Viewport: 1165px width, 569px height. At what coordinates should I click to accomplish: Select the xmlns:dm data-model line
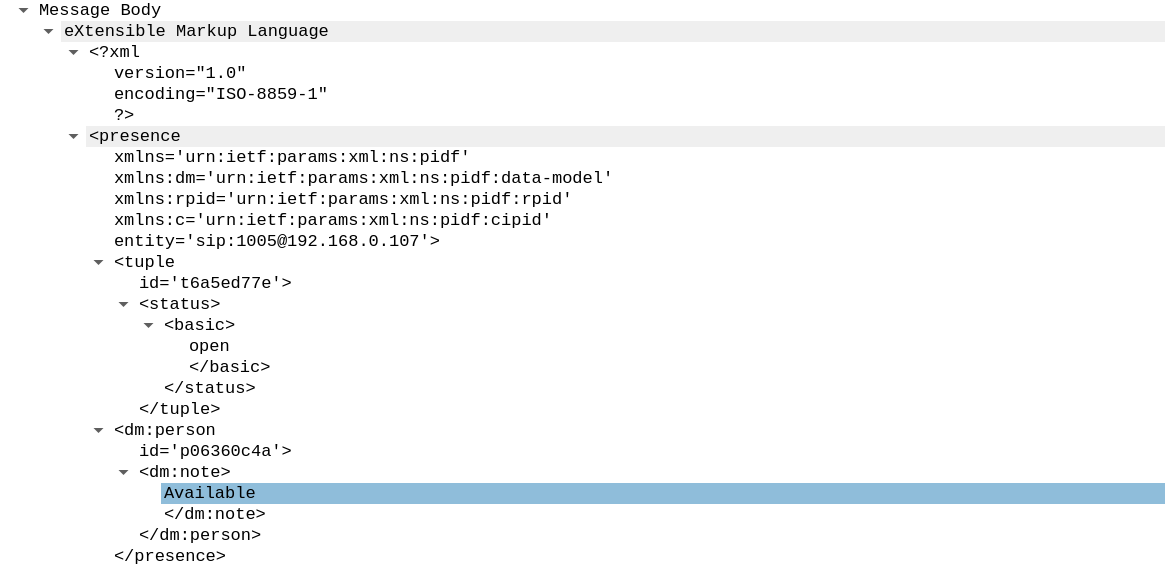tap(363, 178)
